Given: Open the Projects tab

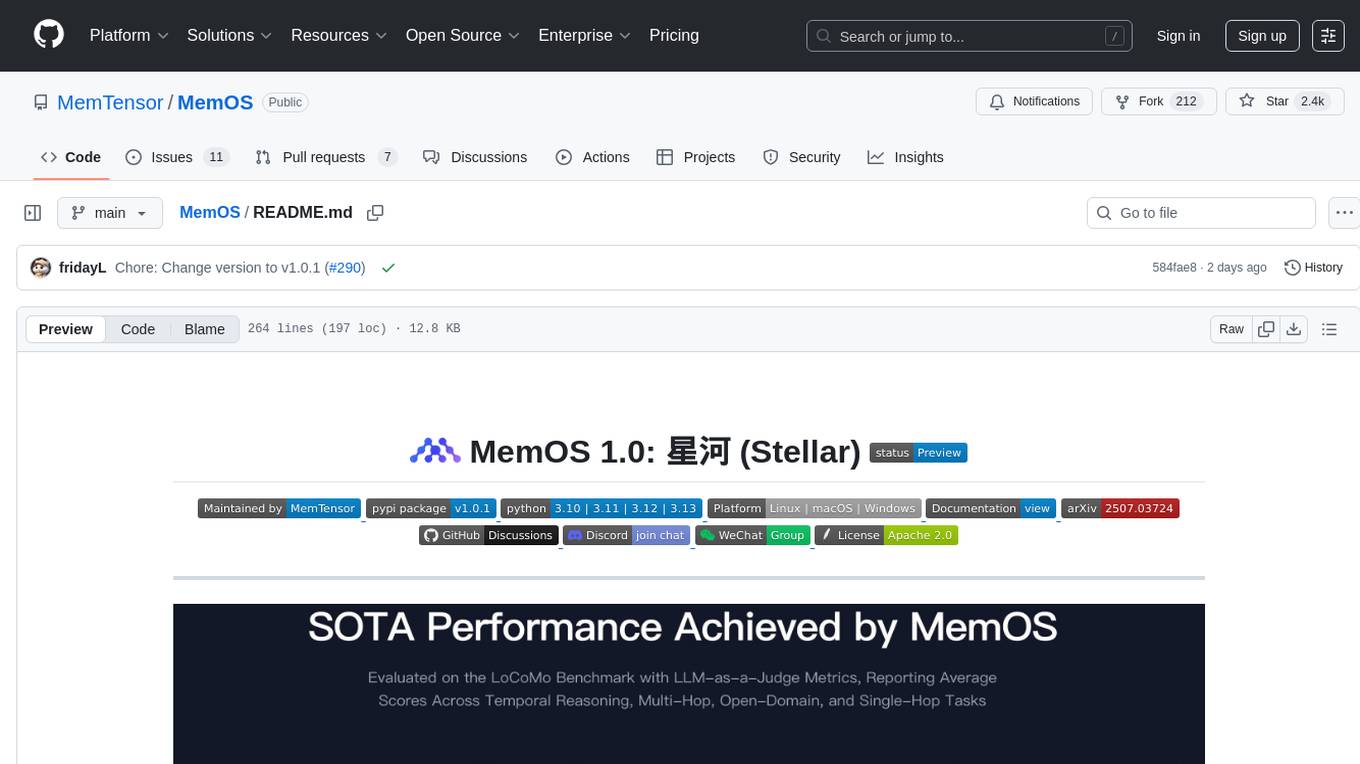Looking at the screenshot, I should (x=695, y=157).
